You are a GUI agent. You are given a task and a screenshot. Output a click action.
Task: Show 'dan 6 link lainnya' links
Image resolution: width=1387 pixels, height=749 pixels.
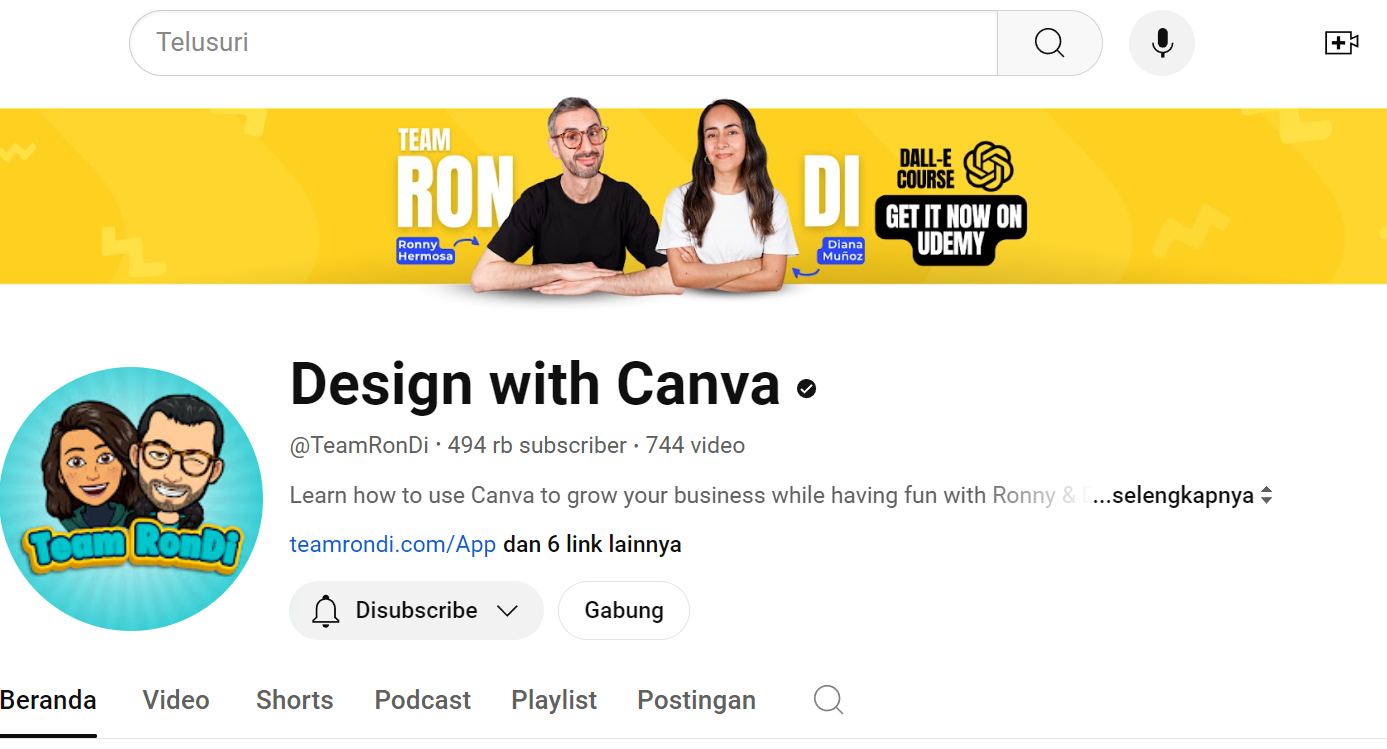(x=592, y=545)
